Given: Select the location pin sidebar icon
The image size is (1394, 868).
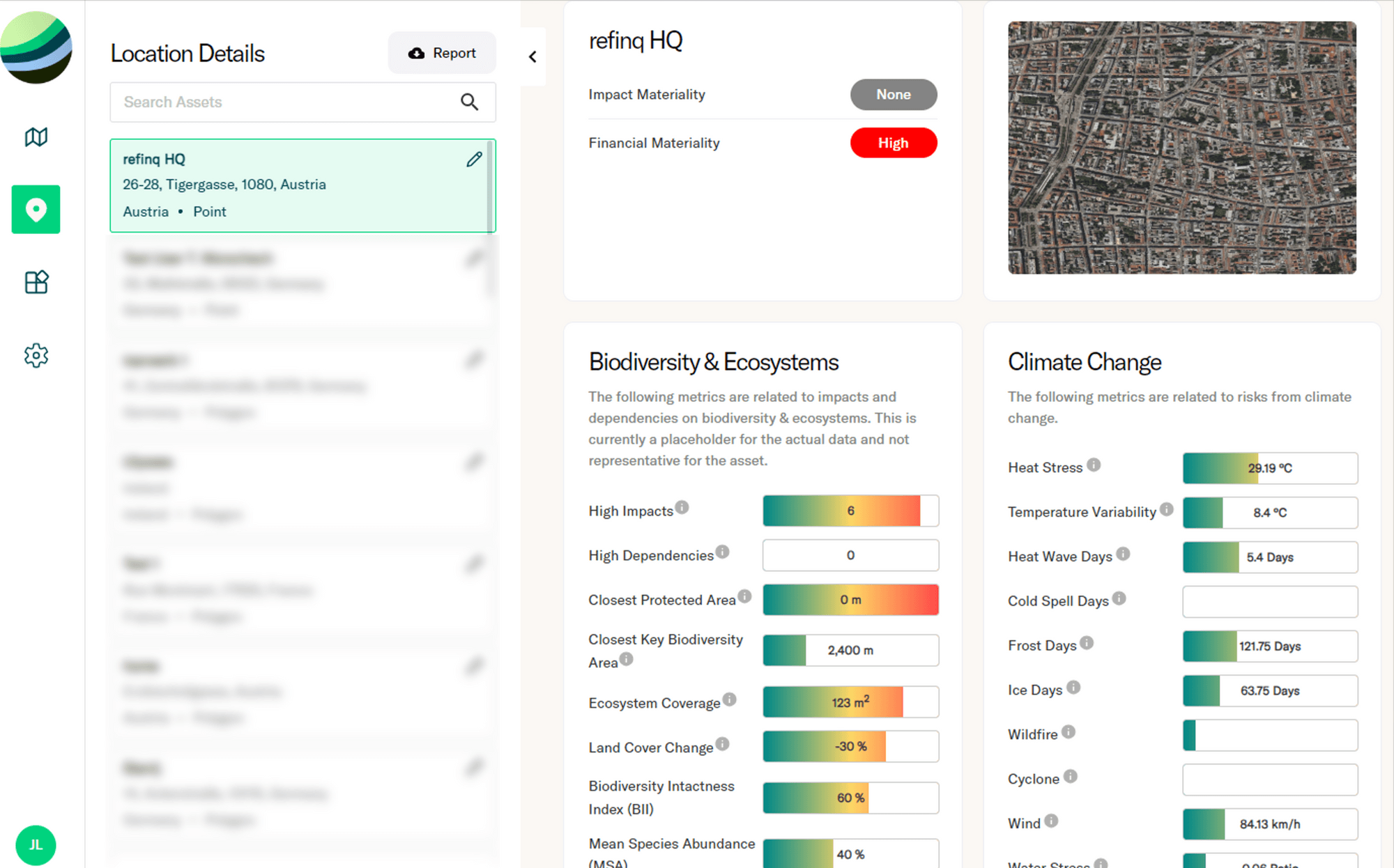Looking at the screenshot, I should 36,209.
